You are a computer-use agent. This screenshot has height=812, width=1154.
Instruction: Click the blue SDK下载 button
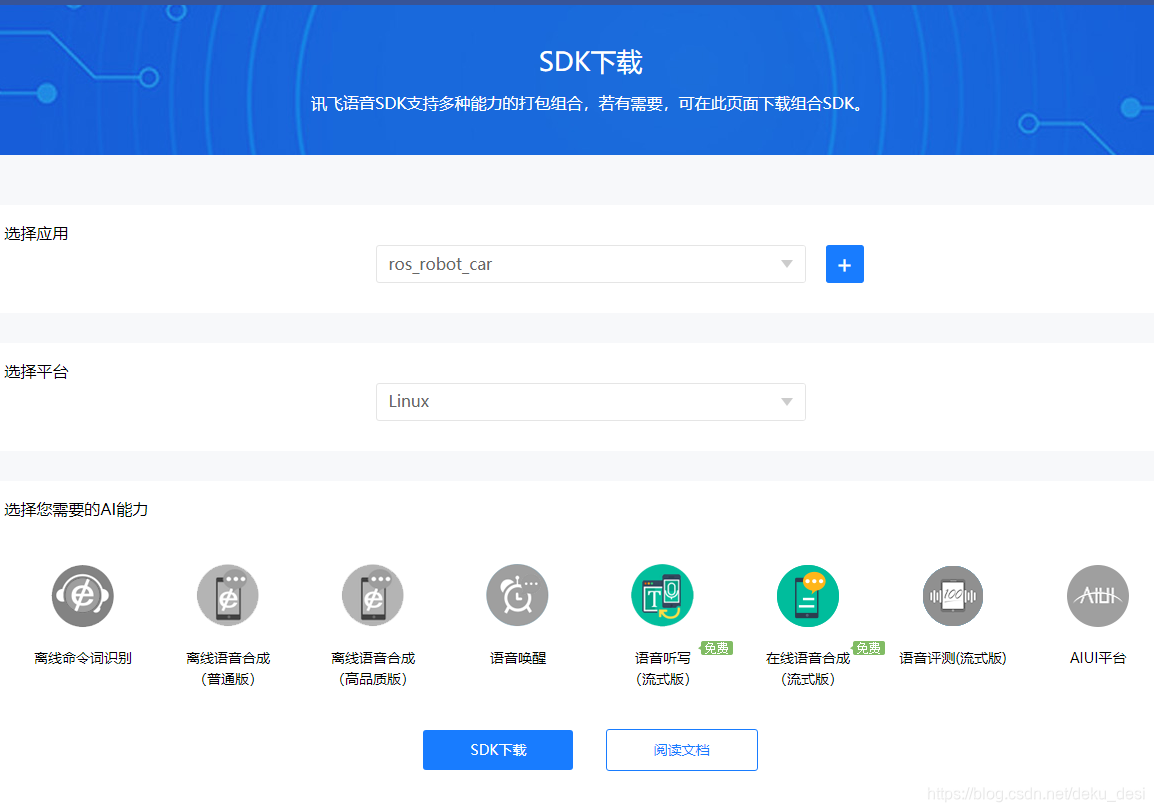498,750
